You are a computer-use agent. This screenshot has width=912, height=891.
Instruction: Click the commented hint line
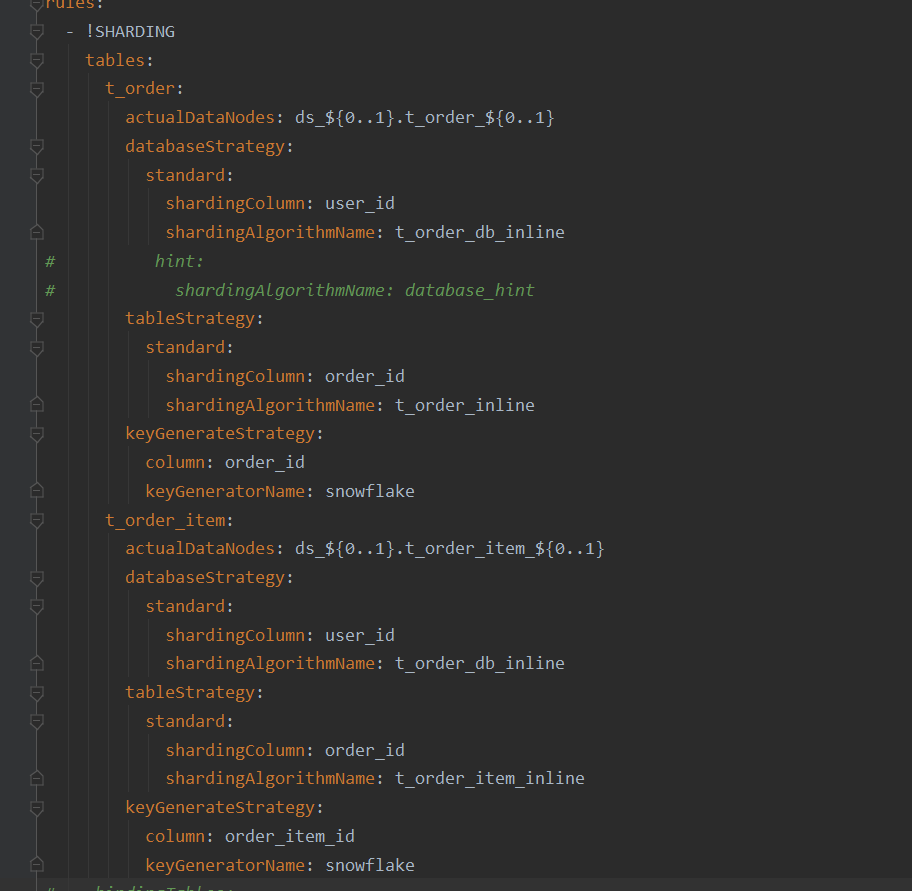[178, 260]
